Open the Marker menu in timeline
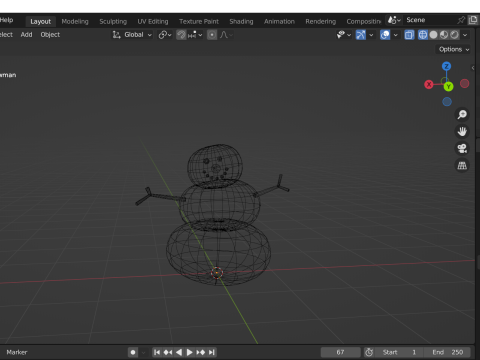480x360 pixels. point(17,352)
